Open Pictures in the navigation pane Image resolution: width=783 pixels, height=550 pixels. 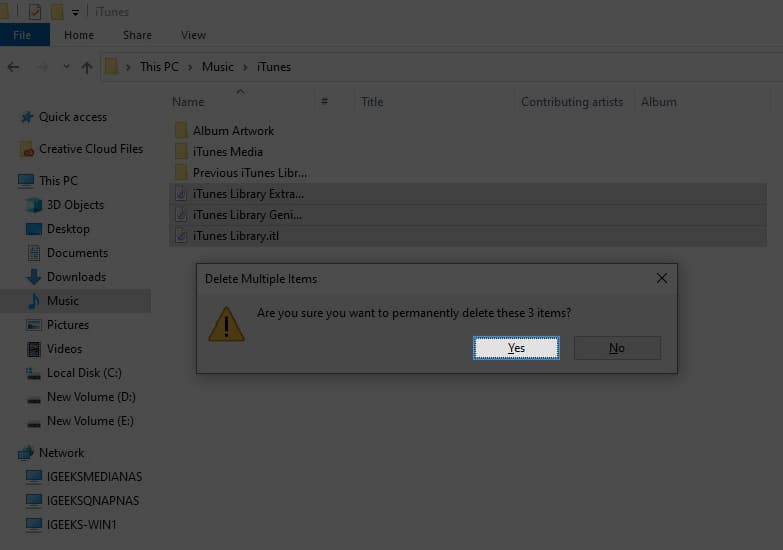pyautogui.click(x=68, y=325)
